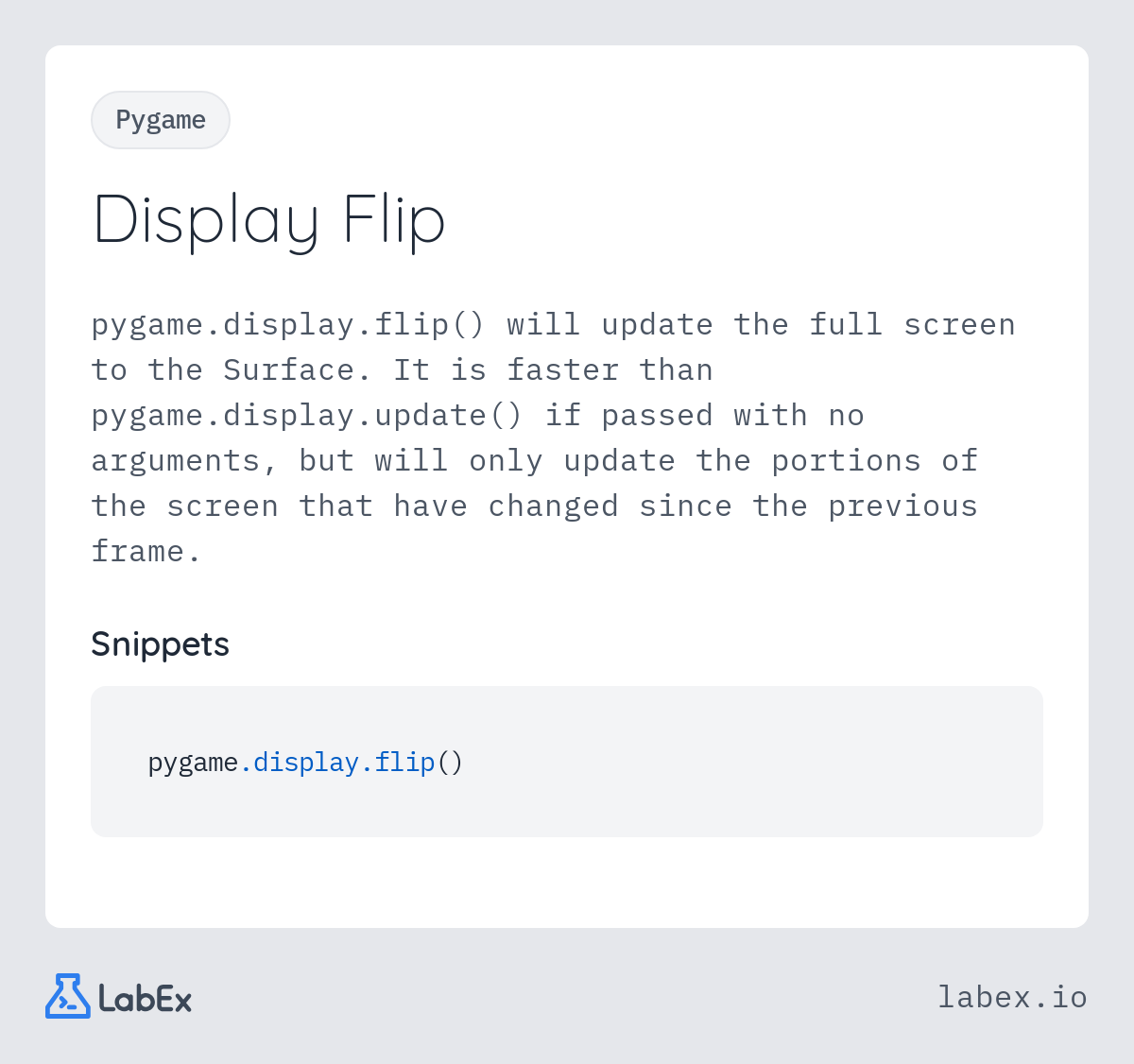Click the parentheses after flip in snippet
The image size is (1134, 1064).
(450, 762)
